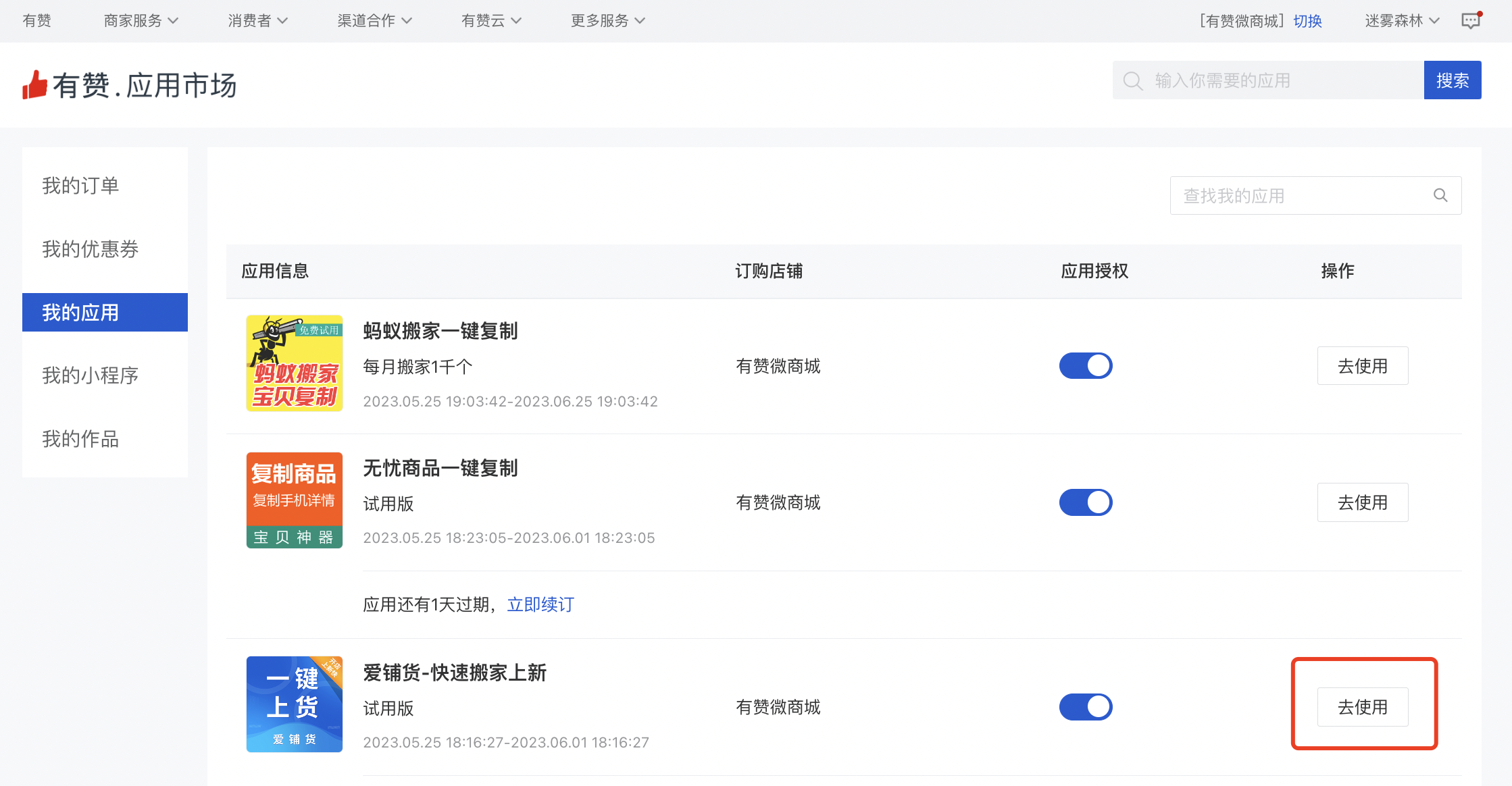Open the message notification icon
Screen dimensions: 1512x786
pyautogui.click(x=1471, y=20)
